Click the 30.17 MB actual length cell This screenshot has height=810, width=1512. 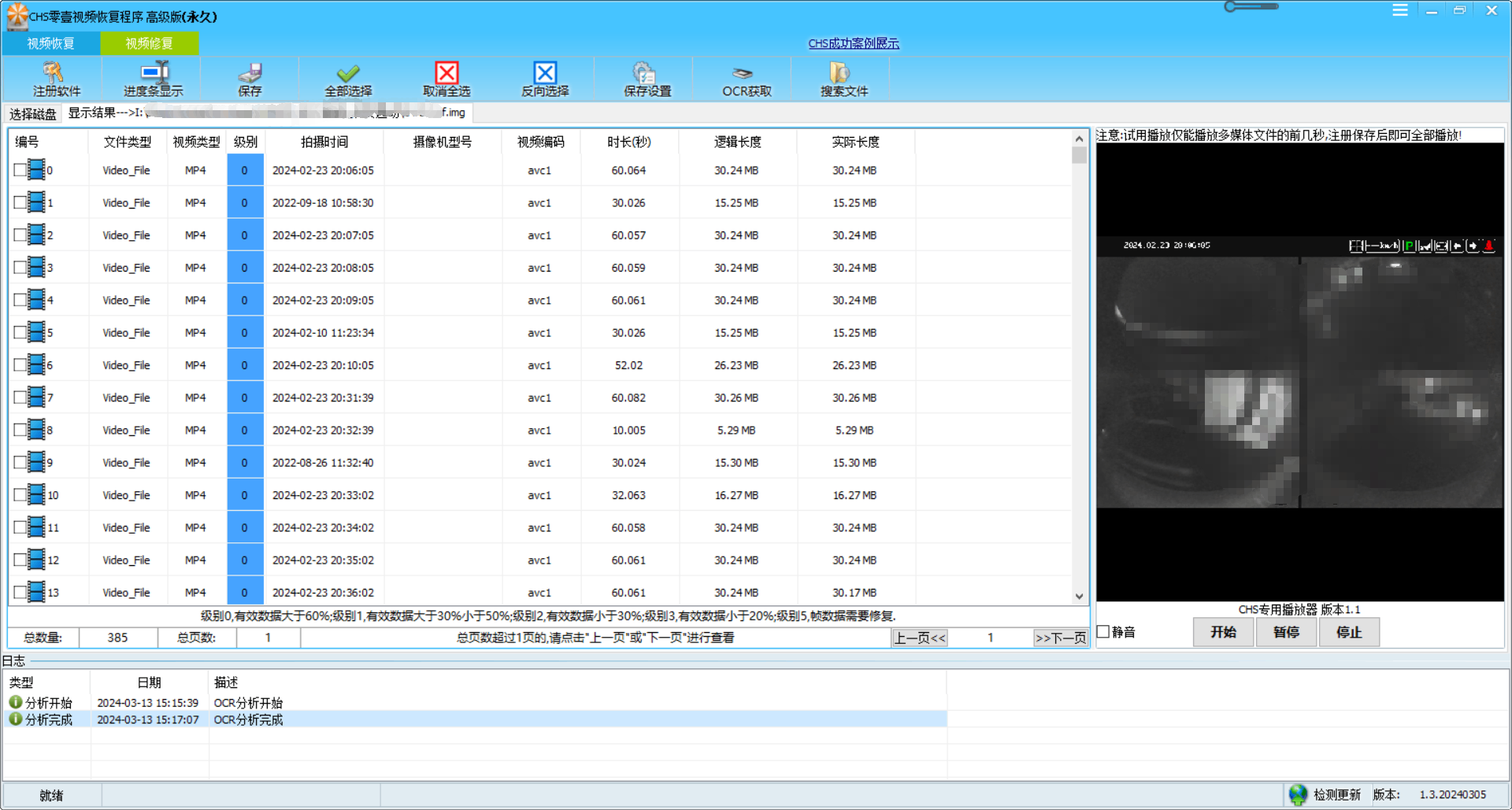click(854, 593)
